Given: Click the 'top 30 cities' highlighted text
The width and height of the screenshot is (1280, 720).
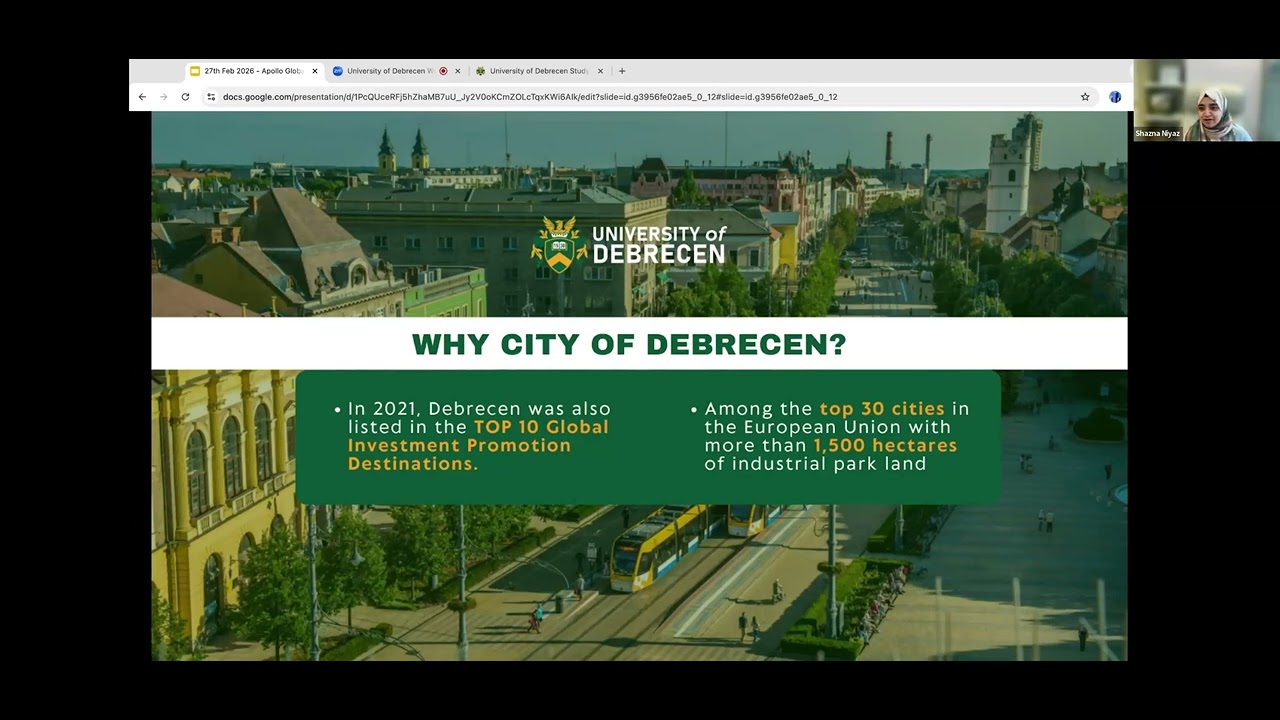Looking at the screenshot, I should [x=882, y=408].
